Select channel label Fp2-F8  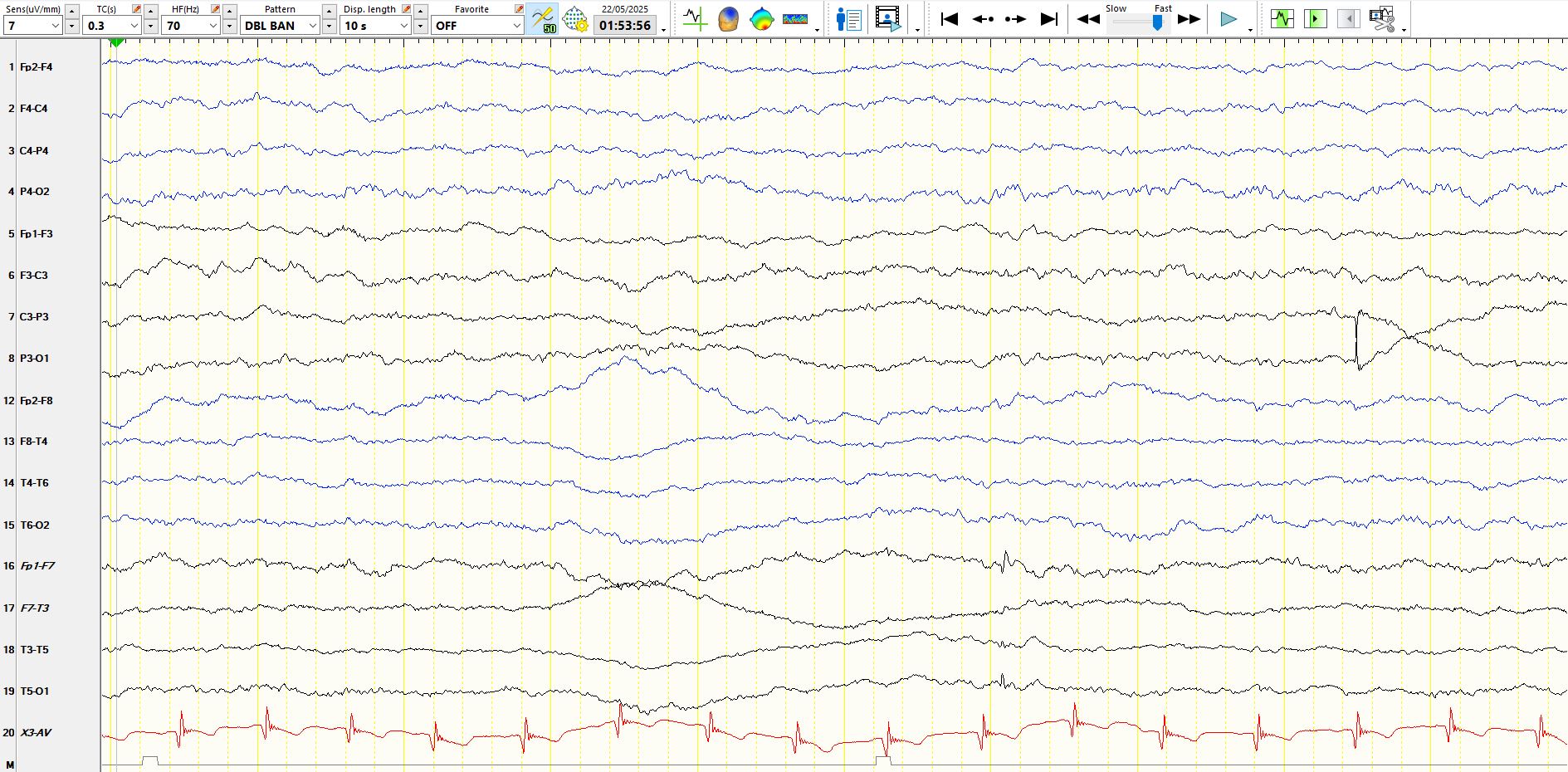(x=36, y=401)
